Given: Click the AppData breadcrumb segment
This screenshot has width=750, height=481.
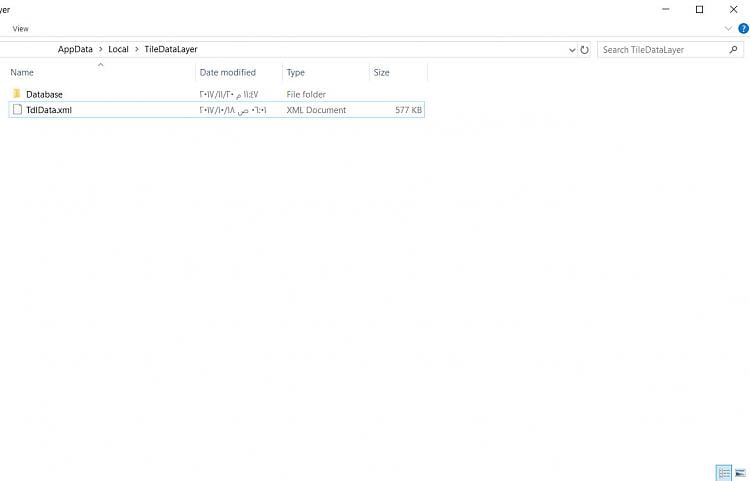Looking at the screenshot, I should 75,49.
